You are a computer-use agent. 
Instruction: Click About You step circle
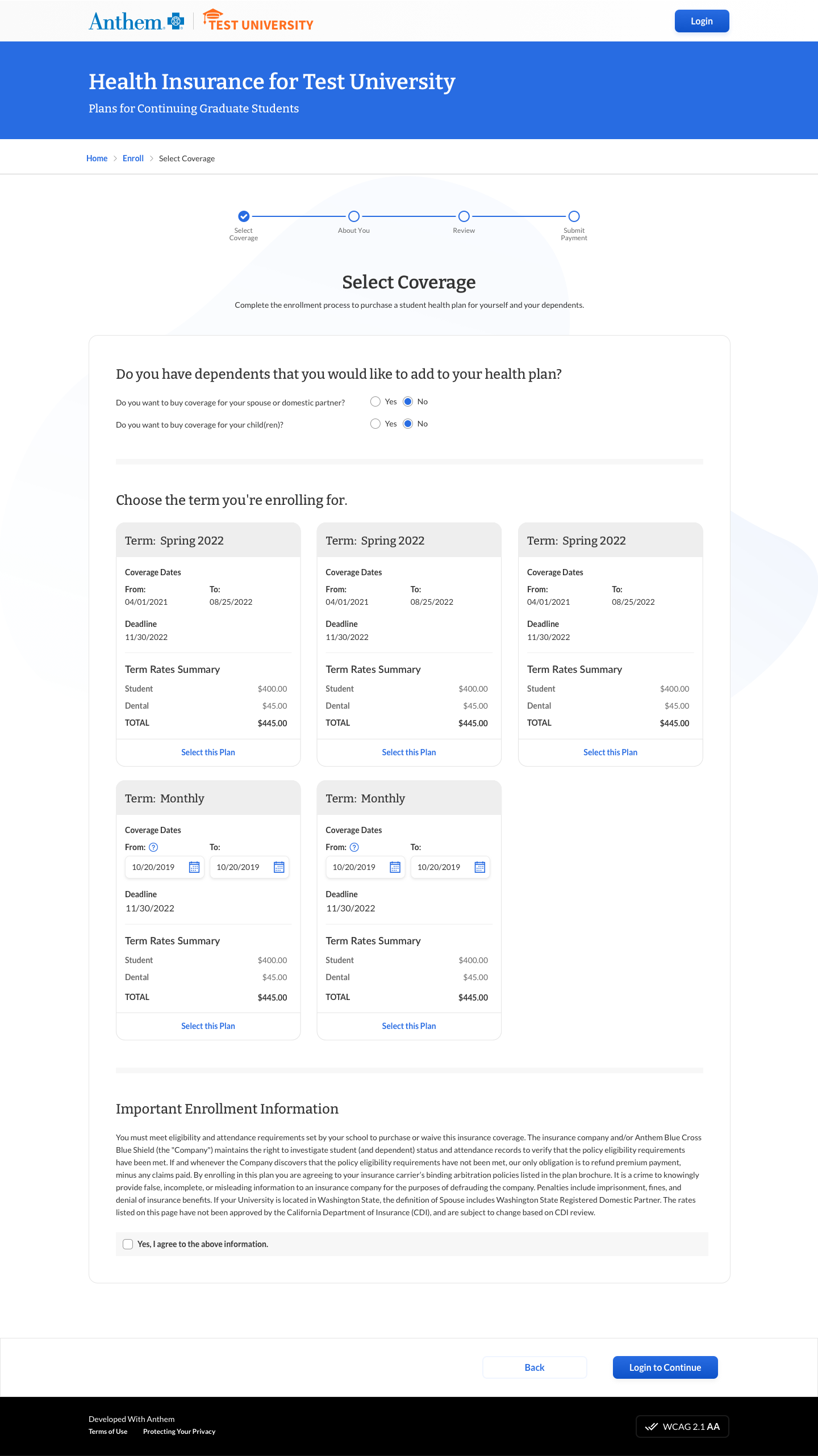point(354,216)
